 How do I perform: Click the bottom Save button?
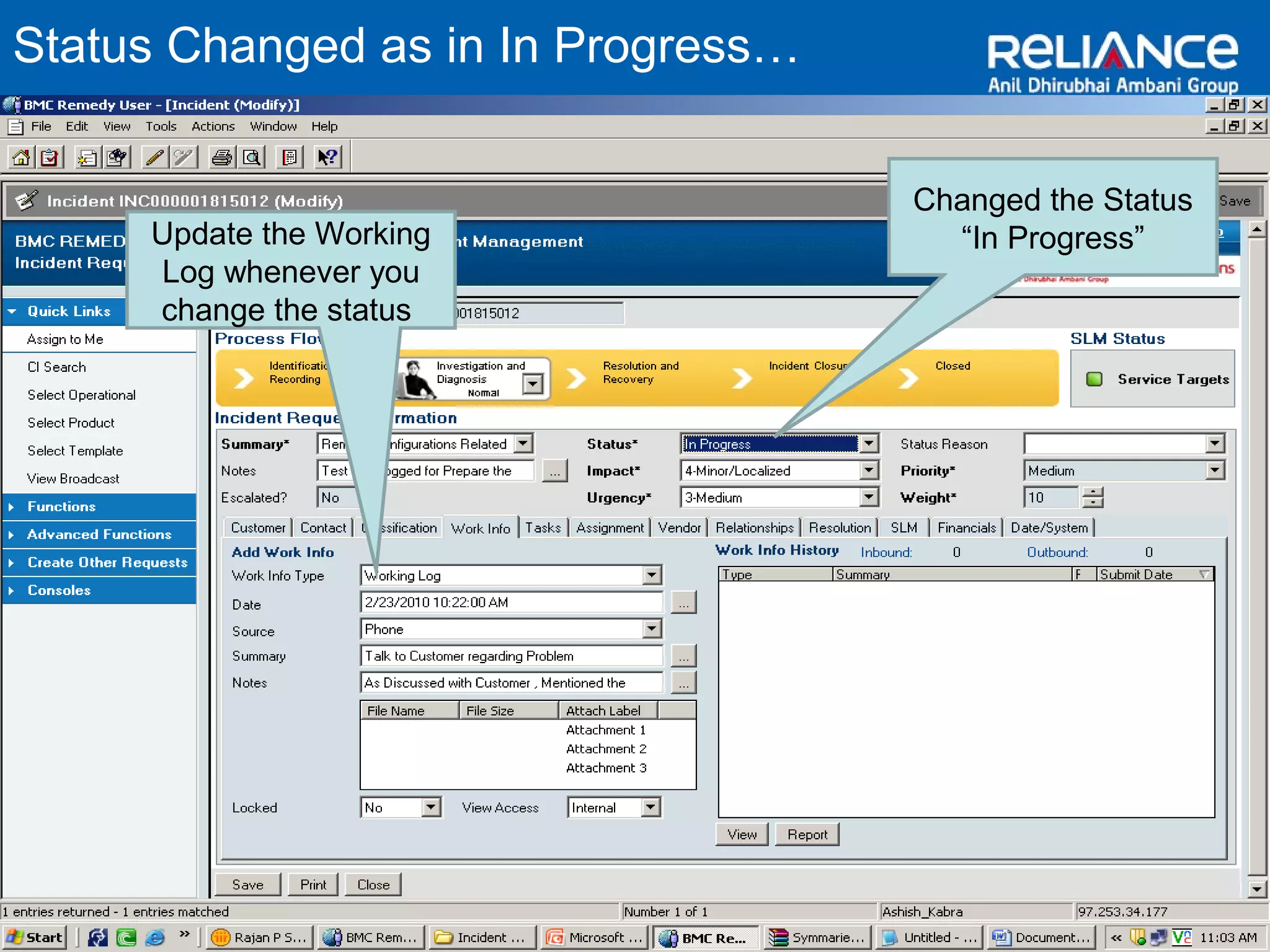tap(247, 884)
